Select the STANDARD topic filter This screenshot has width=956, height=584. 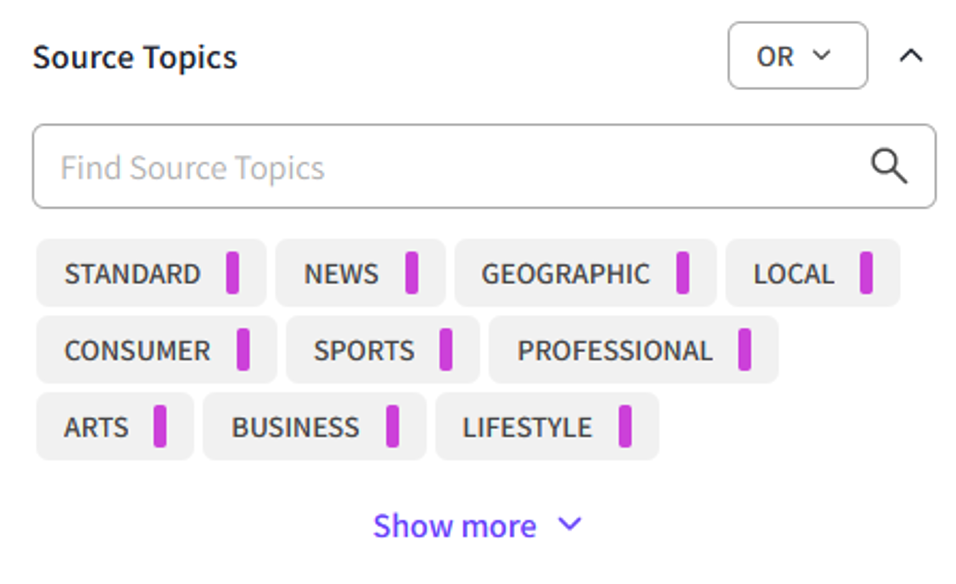coord(132,272)
